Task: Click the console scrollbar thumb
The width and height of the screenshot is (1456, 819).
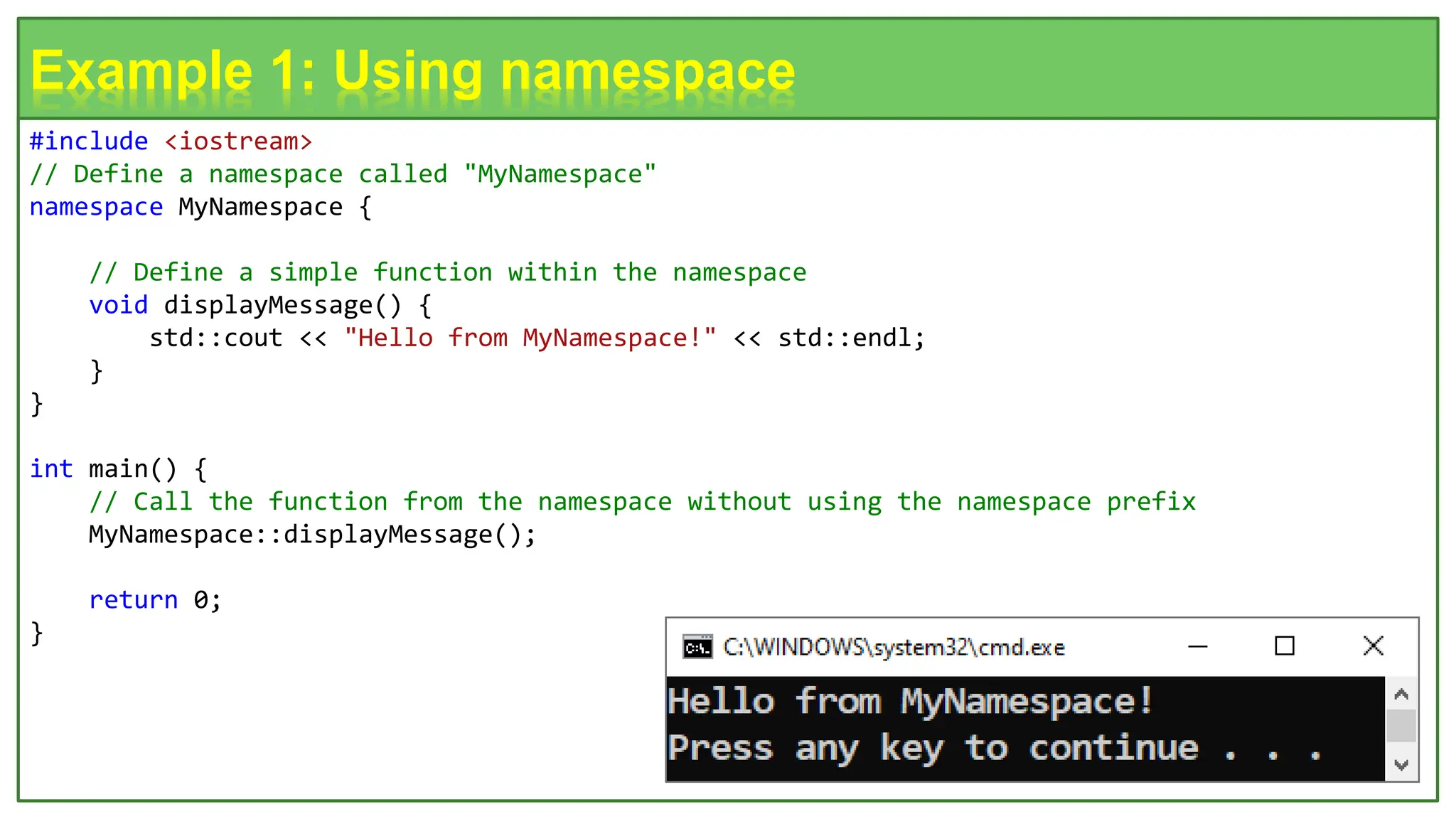Action: (x=1401, y=726)
